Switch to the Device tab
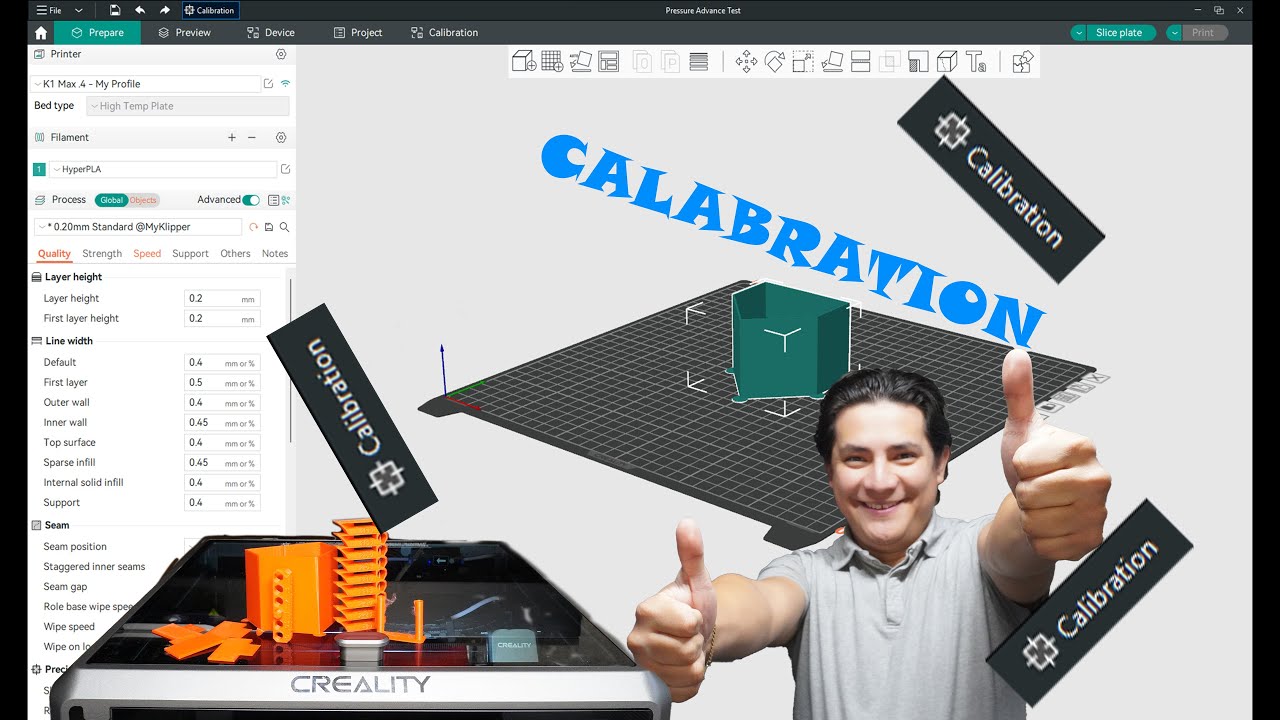Image resolution: width=1280 pixels, height=720 pixels. point(270,32)
